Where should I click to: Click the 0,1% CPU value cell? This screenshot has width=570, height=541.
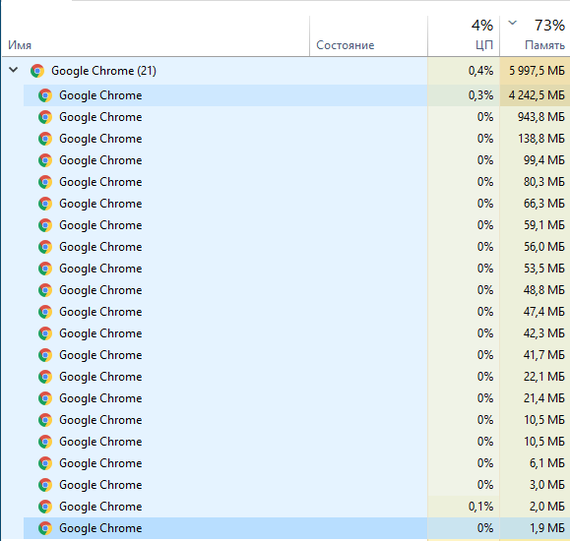(463, 506)
